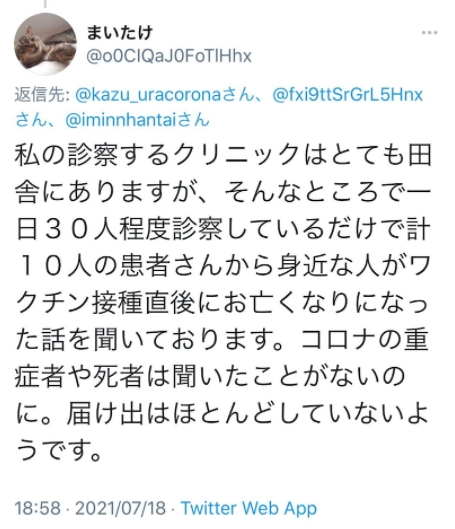Click the 18:58 timestamp
The height and width of the screenshot is (529, 455).
(x=38, y=508)
